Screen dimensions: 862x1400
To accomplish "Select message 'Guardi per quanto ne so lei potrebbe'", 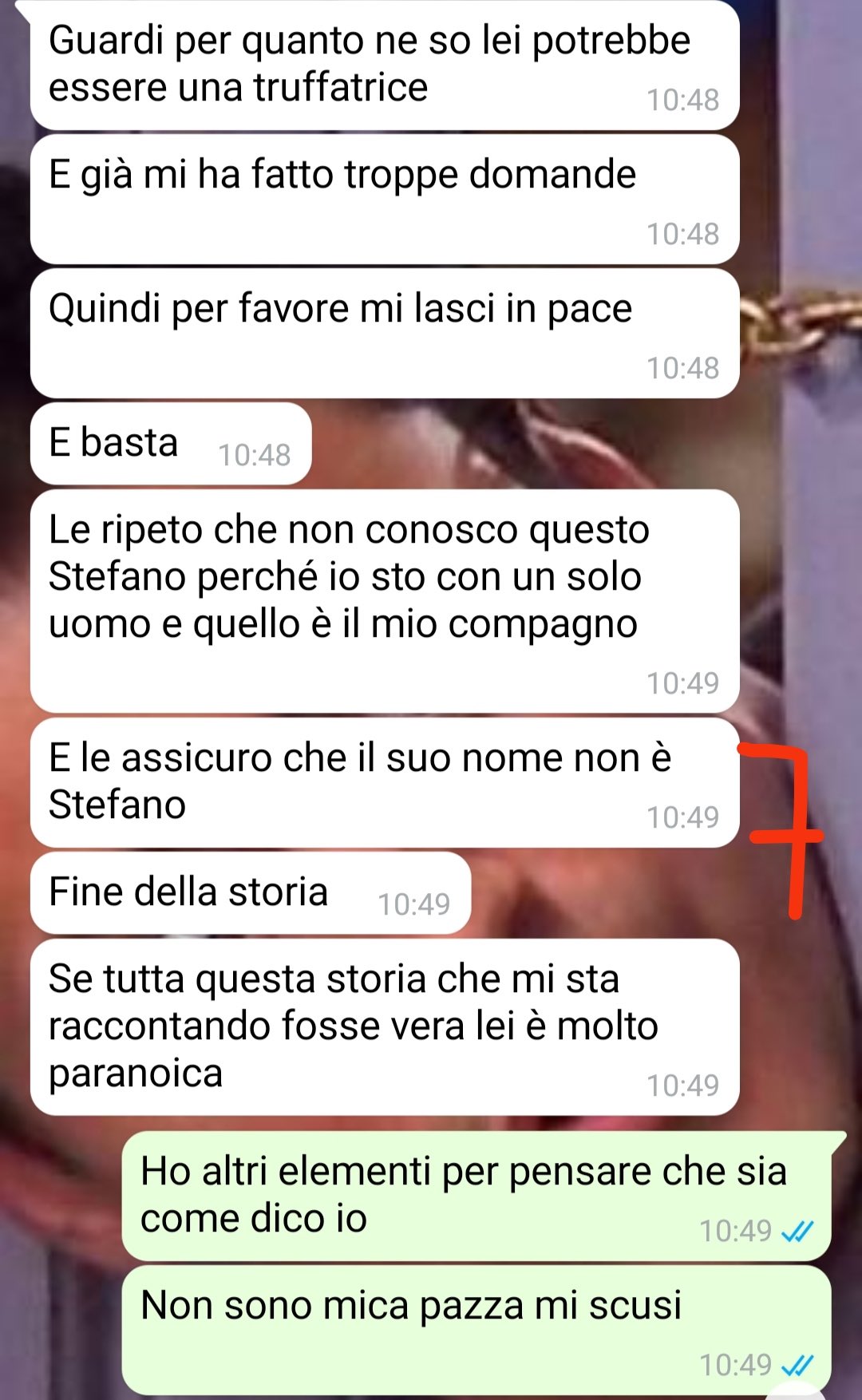I will click(385, 65).
